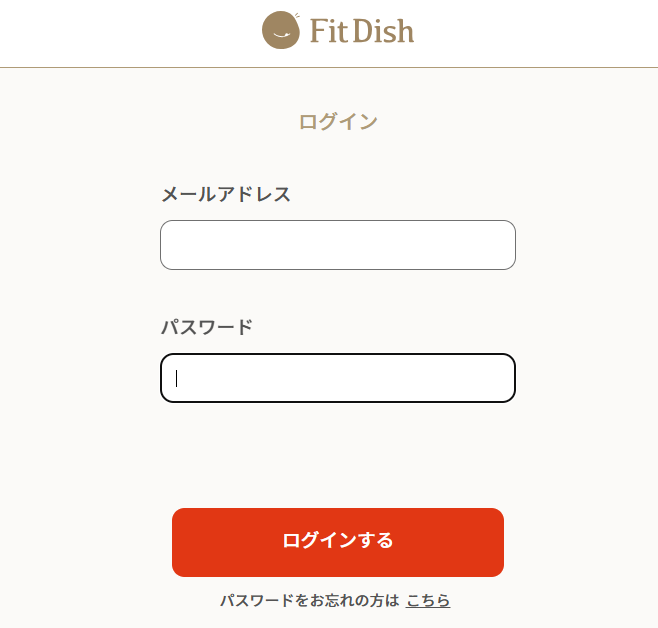Click the white header bar beside the logo
This screenshot has height=628, width=658.
click(x=540, y=32)
